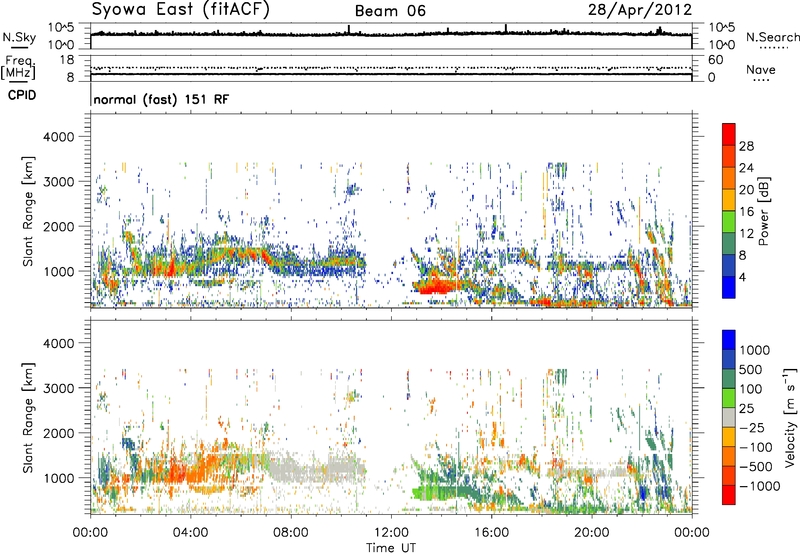Click the gray ground-scatter band near 09:00 in velocity panel
This screenshot has width=800, height=554.
316,468
